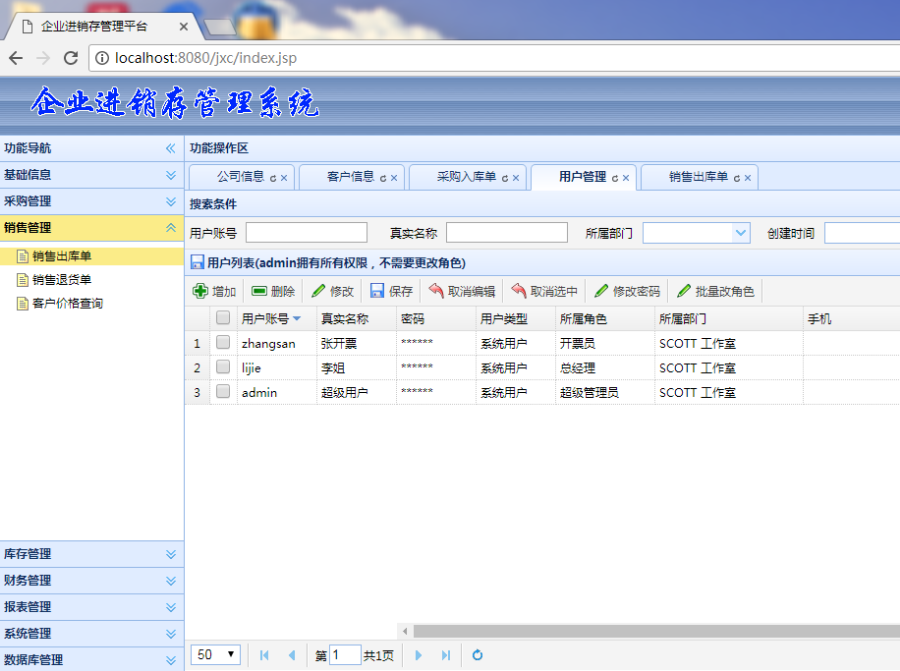Click the refresh icon in pagination bar

coord(477,655)
